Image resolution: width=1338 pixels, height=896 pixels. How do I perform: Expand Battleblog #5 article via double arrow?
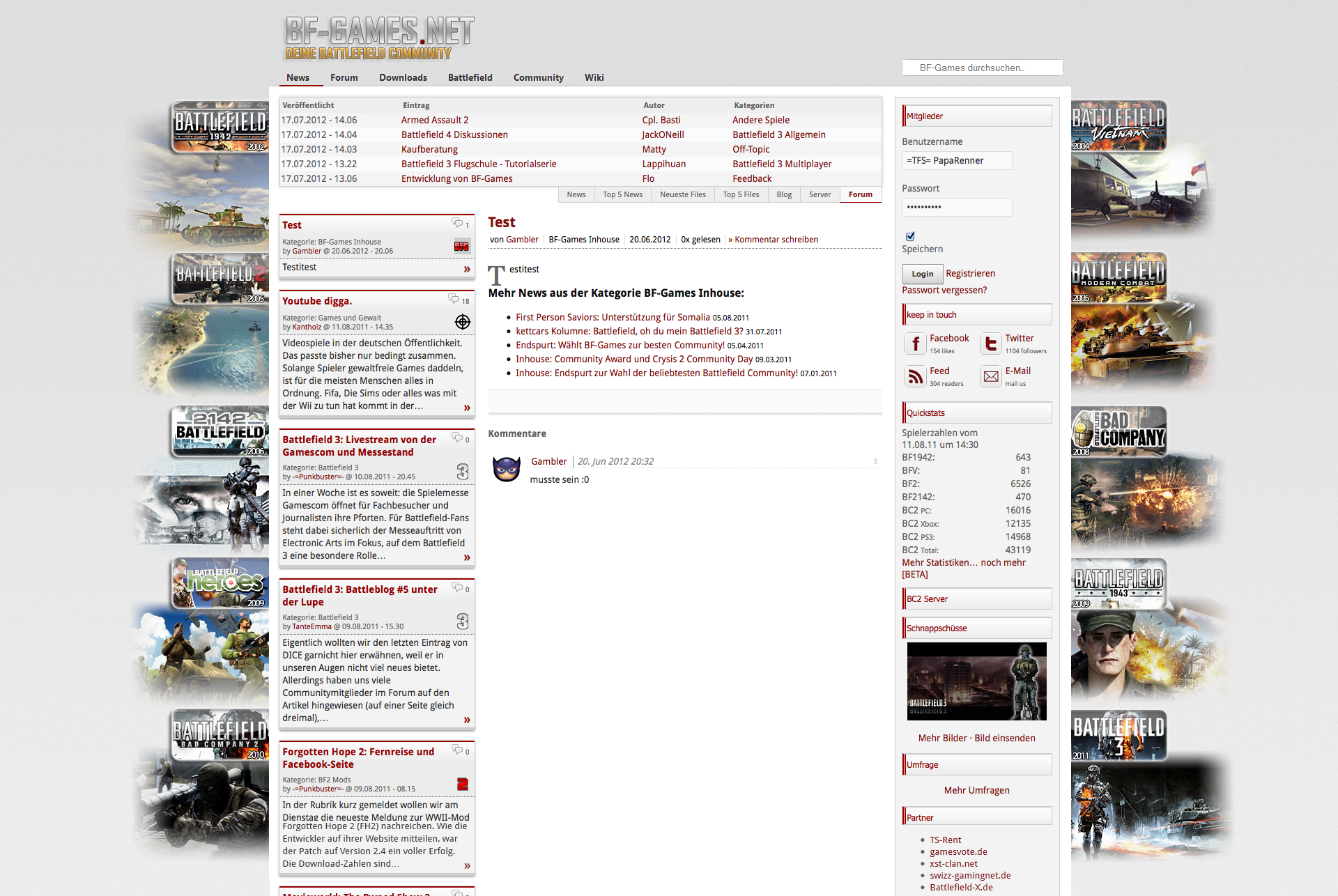467,720
